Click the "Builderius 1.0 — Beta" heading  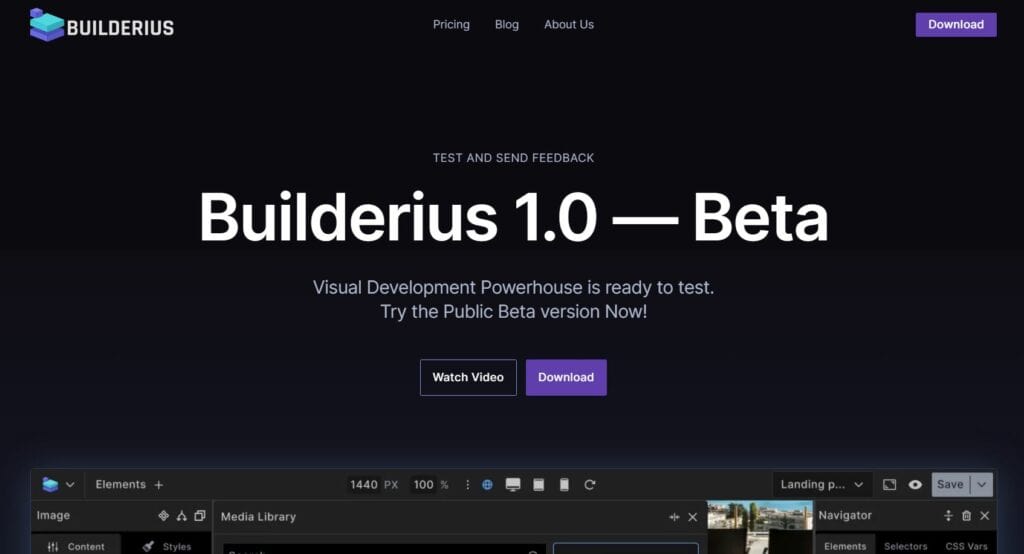coord(513,217)
